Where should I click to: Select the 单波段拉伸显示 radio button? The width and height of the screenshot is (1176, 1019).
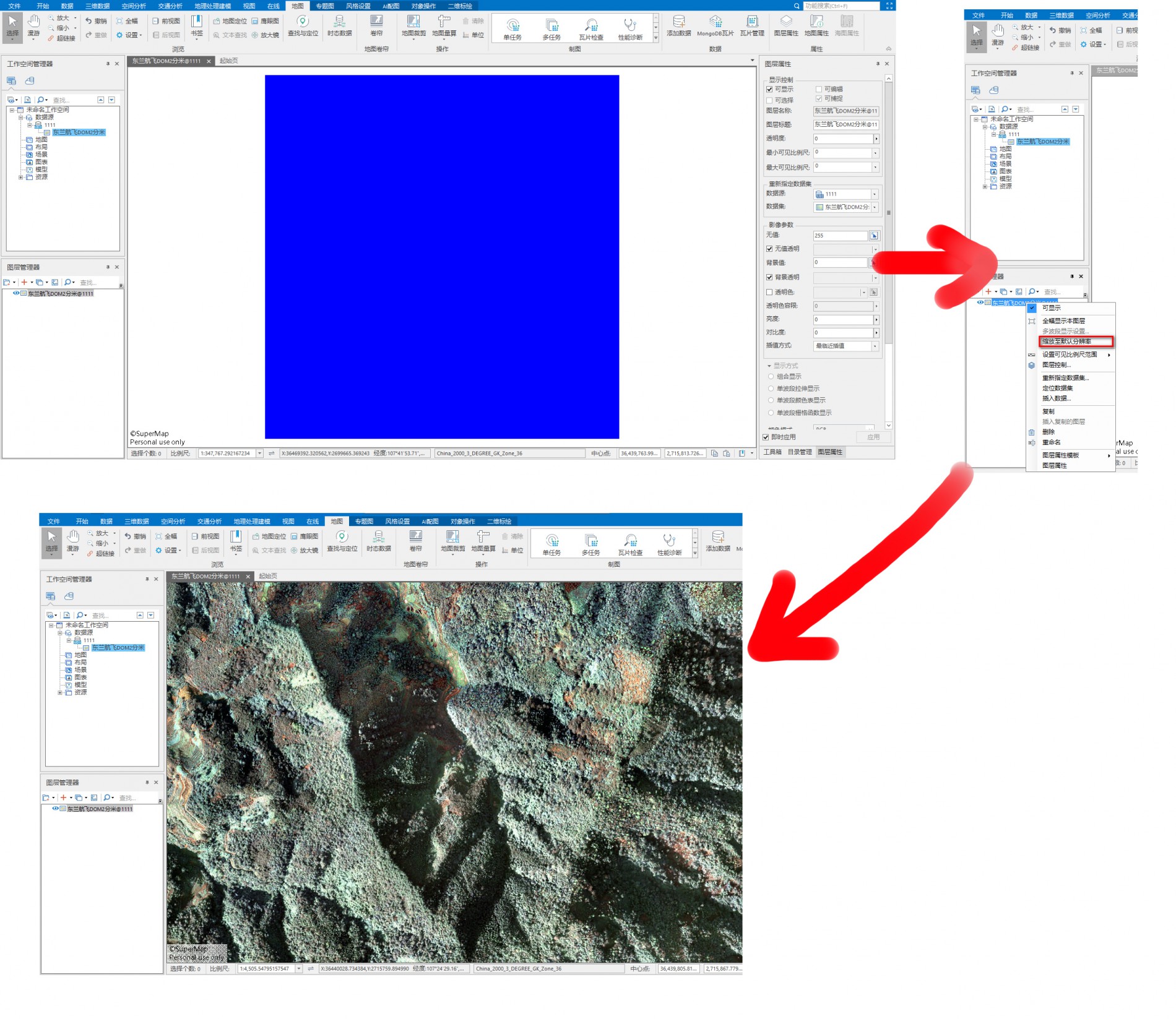pos(771,389)
